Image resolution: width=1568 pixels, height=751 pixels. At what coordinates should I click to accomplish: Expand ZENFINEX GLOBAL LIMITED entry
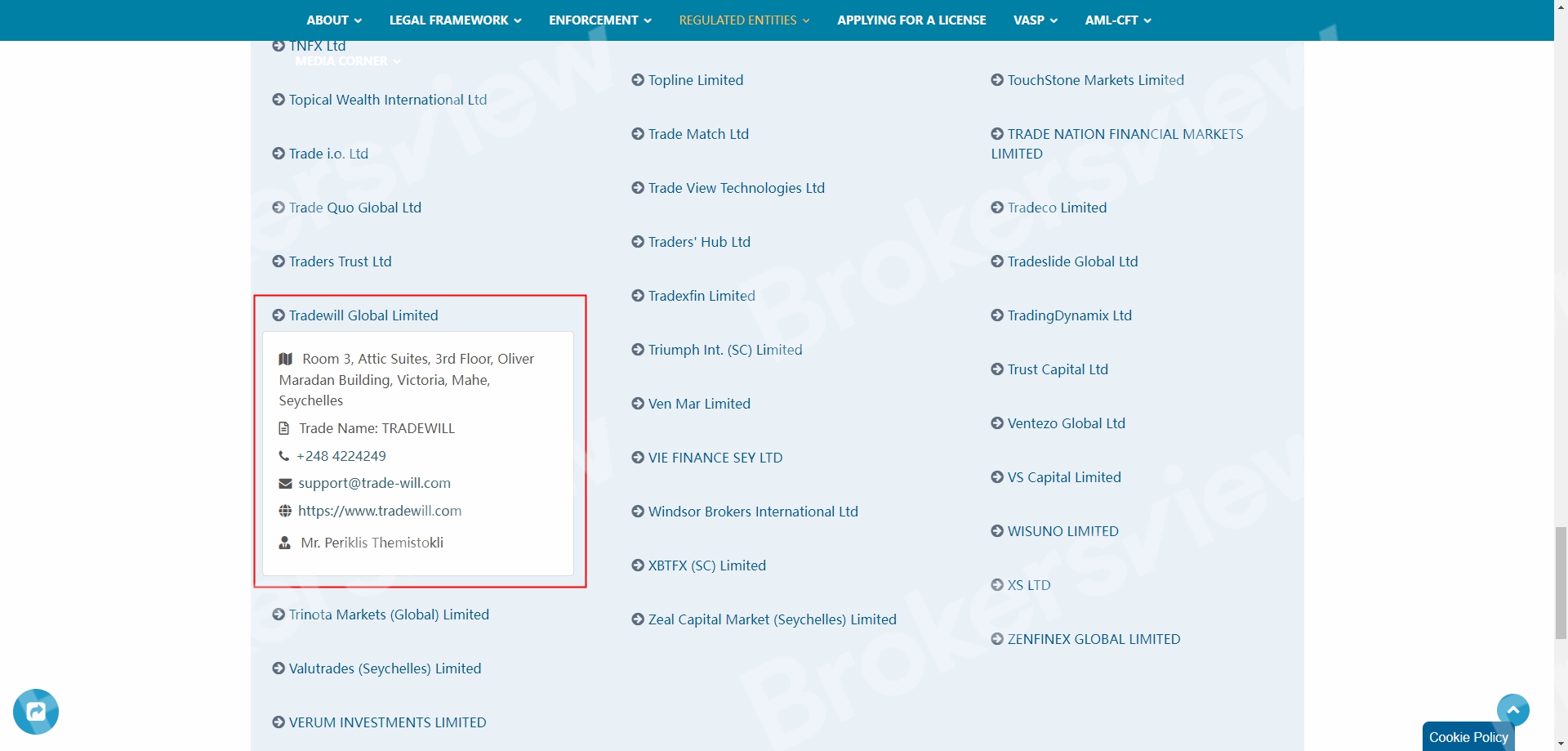click(1085, 639)
